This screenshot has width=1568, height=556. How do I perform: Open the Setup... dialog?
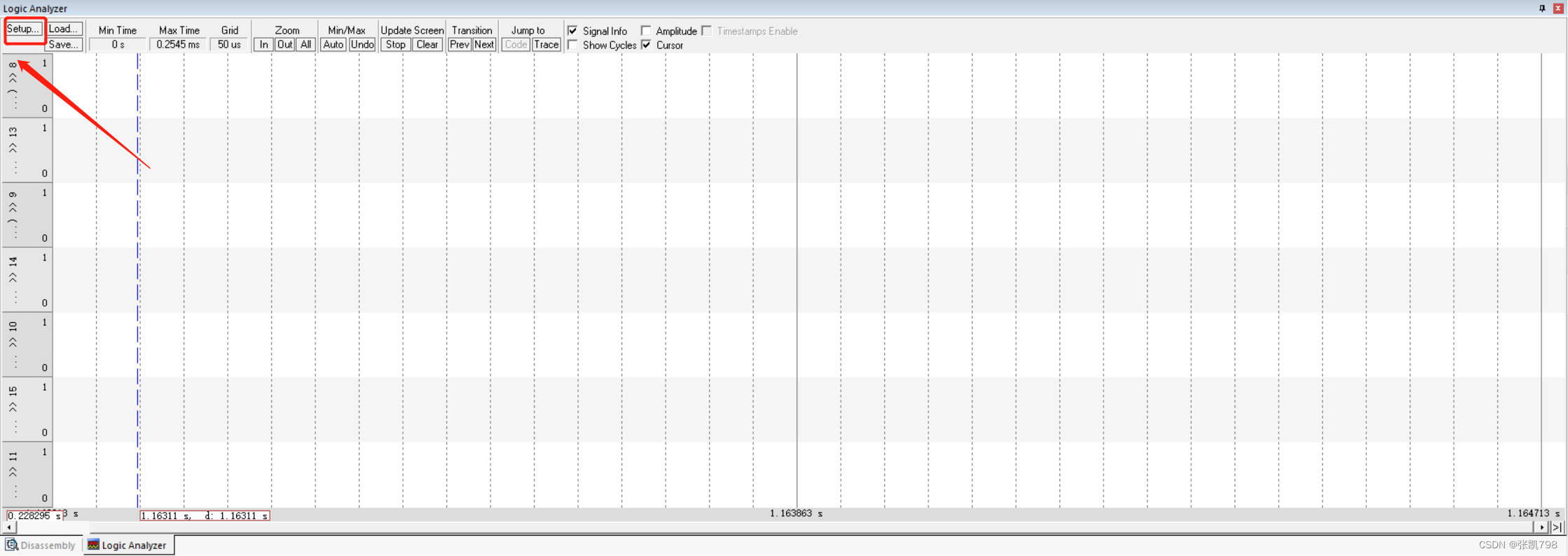tap(23, 29)
